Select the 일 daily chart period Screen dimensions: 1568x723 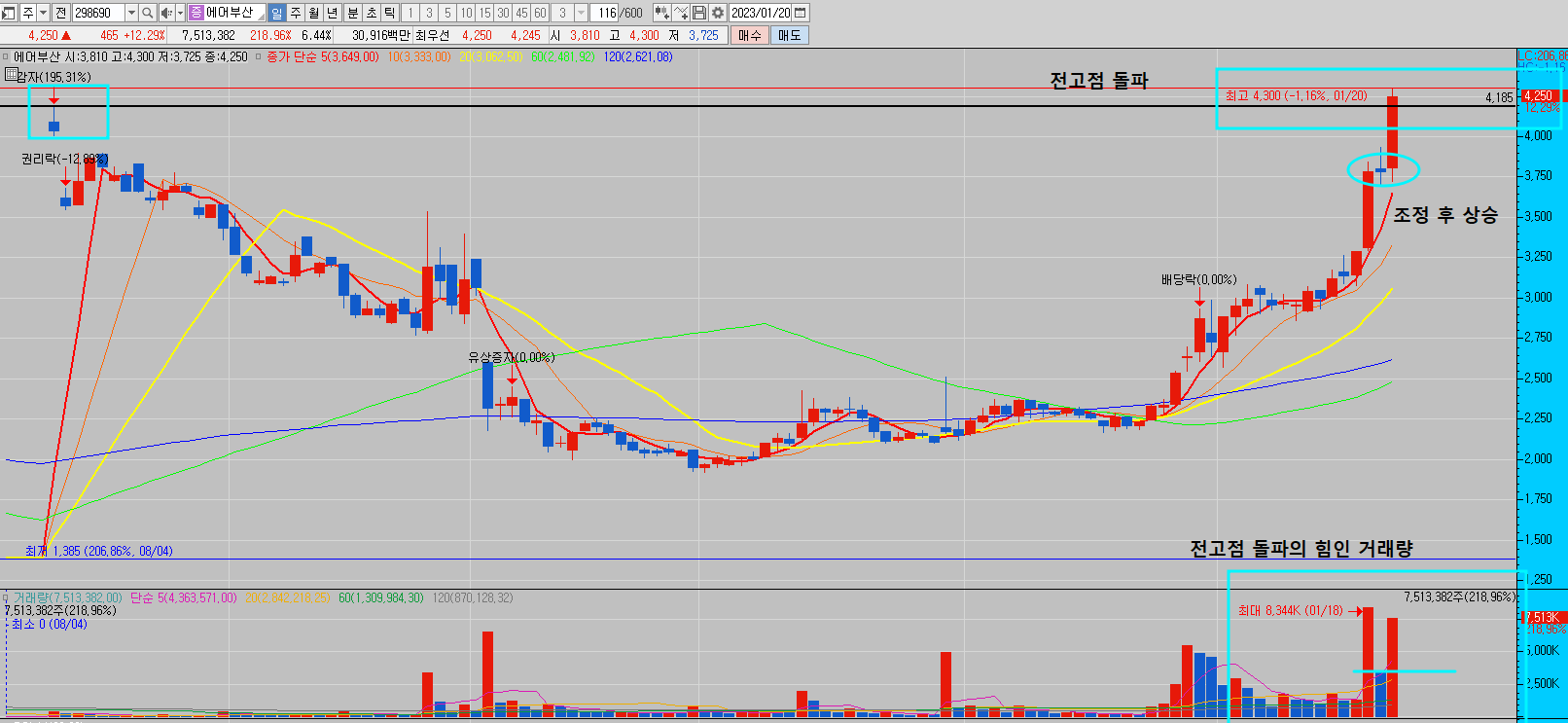coord(276,13)
